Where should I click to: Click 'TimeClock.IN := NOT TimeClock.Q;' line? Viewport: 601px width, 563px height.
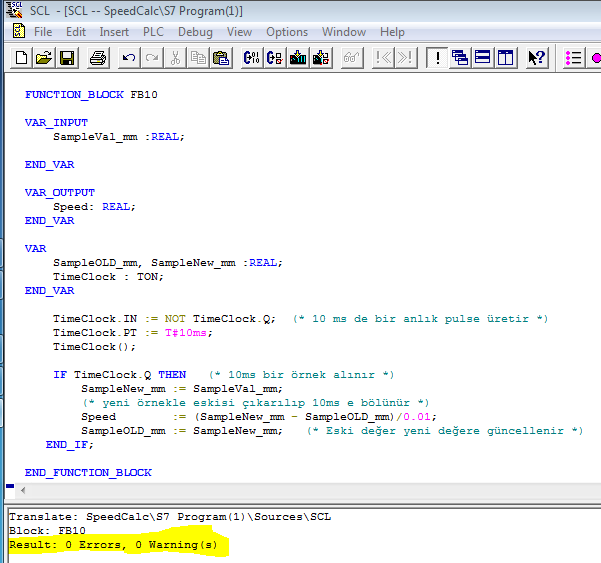(164, 319)
